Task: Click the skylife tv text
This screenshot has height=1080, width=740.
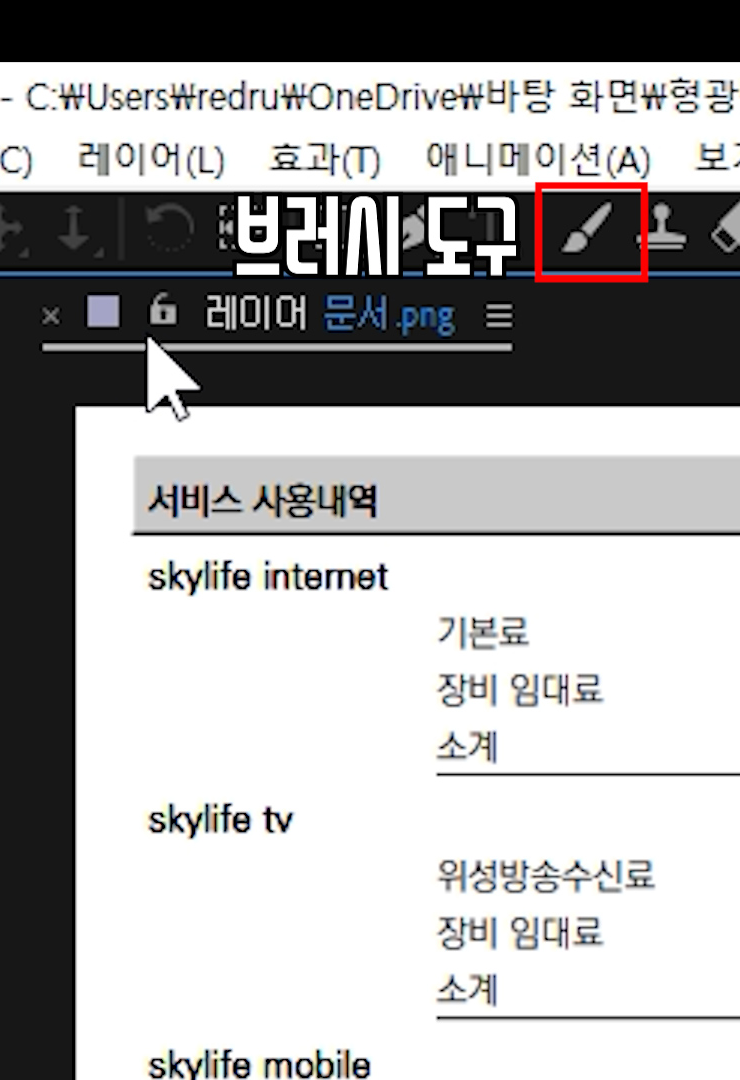Action: 220,821
